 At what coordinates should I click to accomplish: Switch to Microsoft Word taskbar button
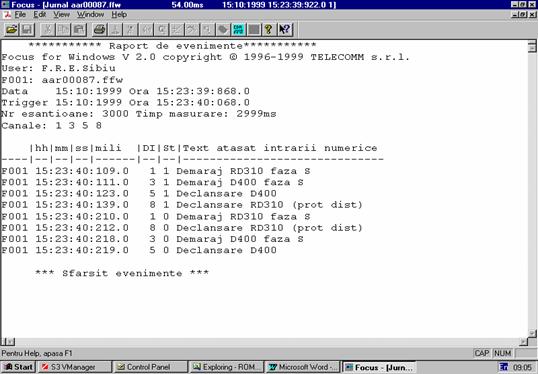click(x=303, y=367)
